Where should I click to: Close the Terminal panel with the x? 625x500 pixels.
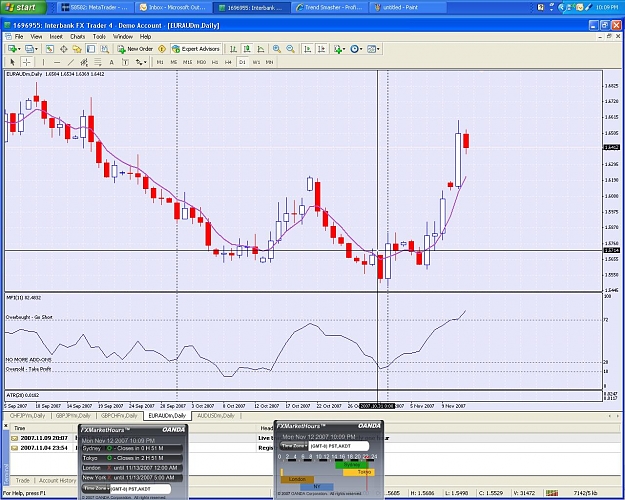tap(6, 426)
